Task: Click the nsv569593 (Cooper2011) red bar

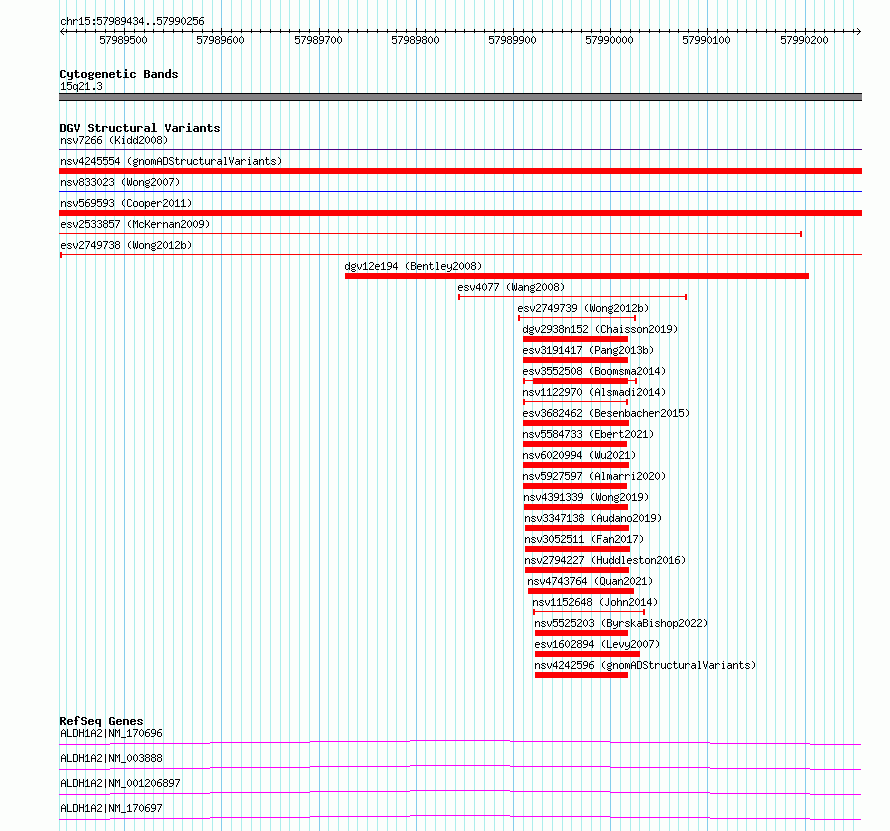Action: pos(460,213)
